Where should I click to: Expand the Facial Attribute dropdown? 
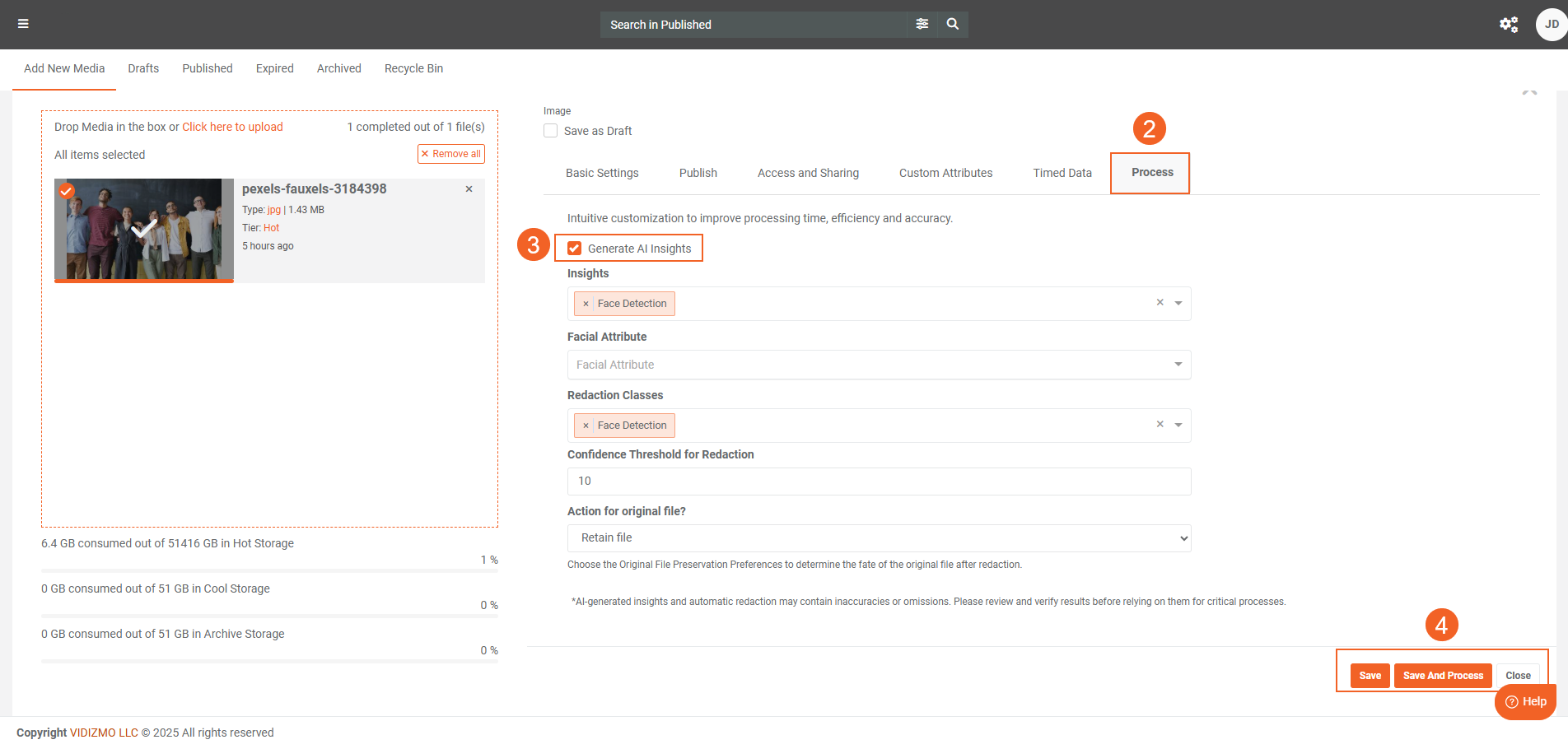click(1178, 365)
